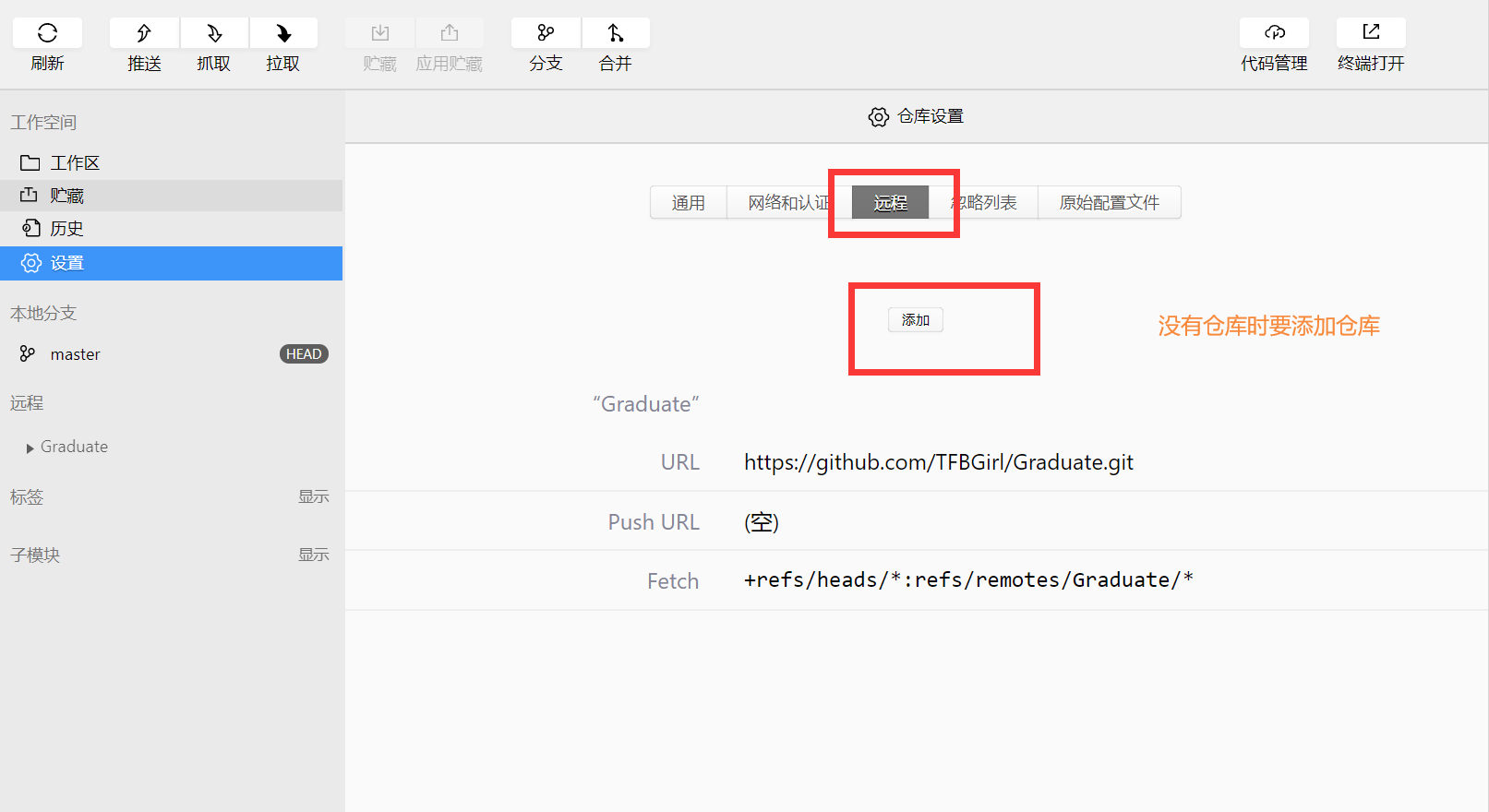The image size is (1489, 812).
Task: Select the Settings (设置) sidebar item
Action: pos(171,263)
